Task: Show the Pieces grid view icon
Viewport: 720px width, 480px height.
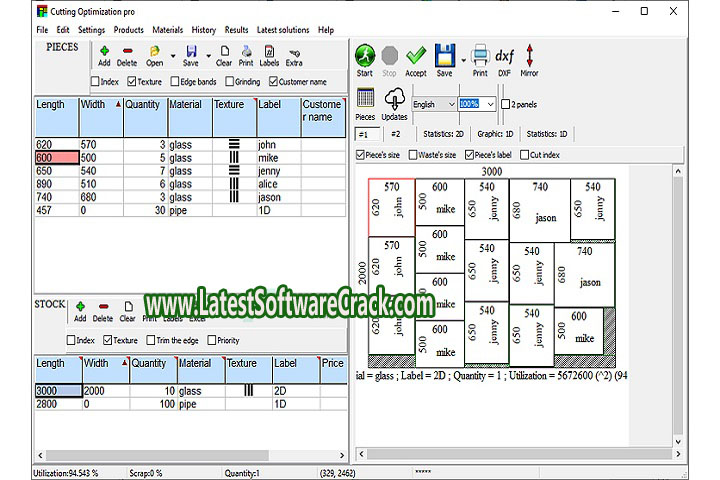Action: [365, 104]
